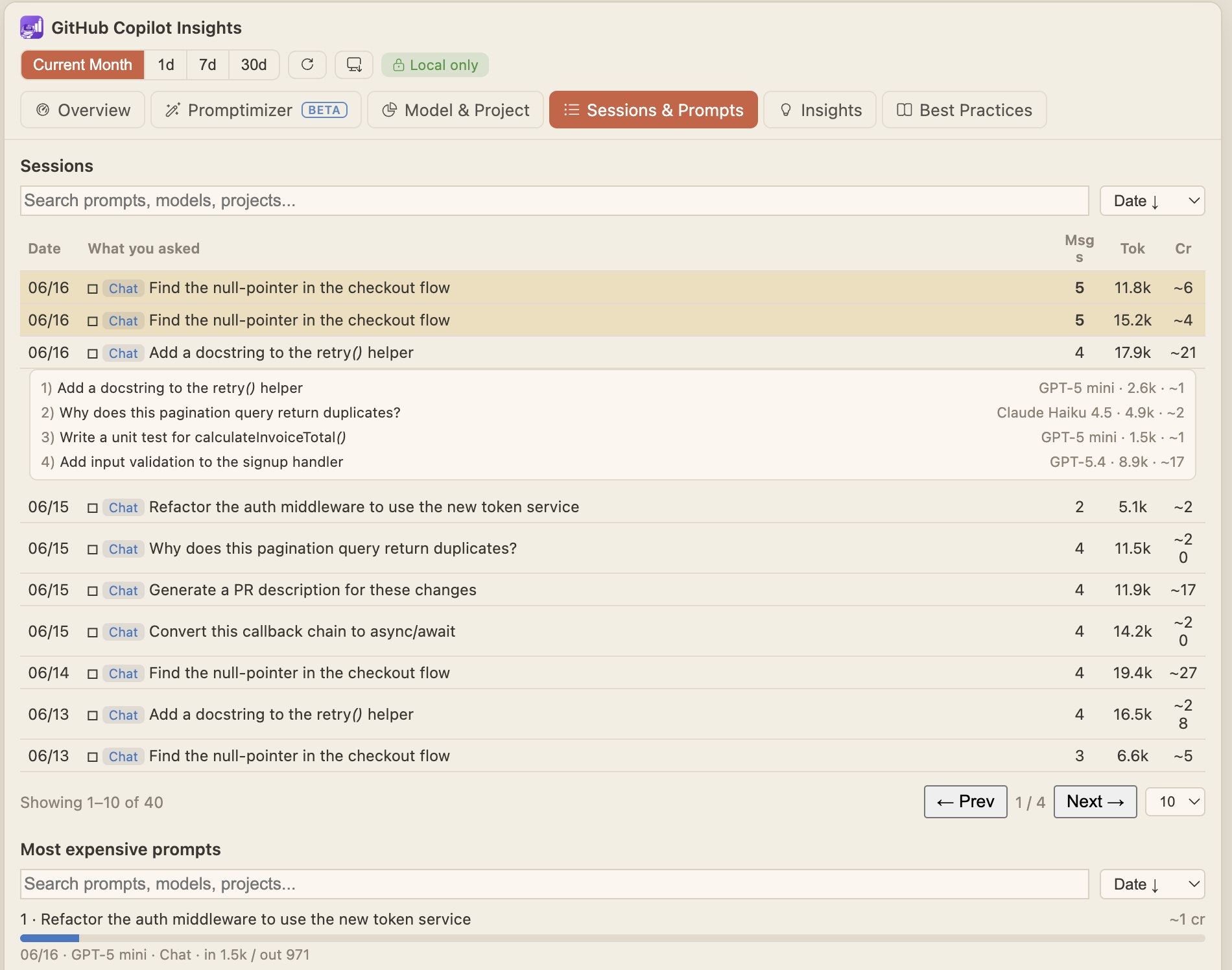The image size is (1232, 970).
Task: Click the Sessions search input field
Action: pos(554,201)
